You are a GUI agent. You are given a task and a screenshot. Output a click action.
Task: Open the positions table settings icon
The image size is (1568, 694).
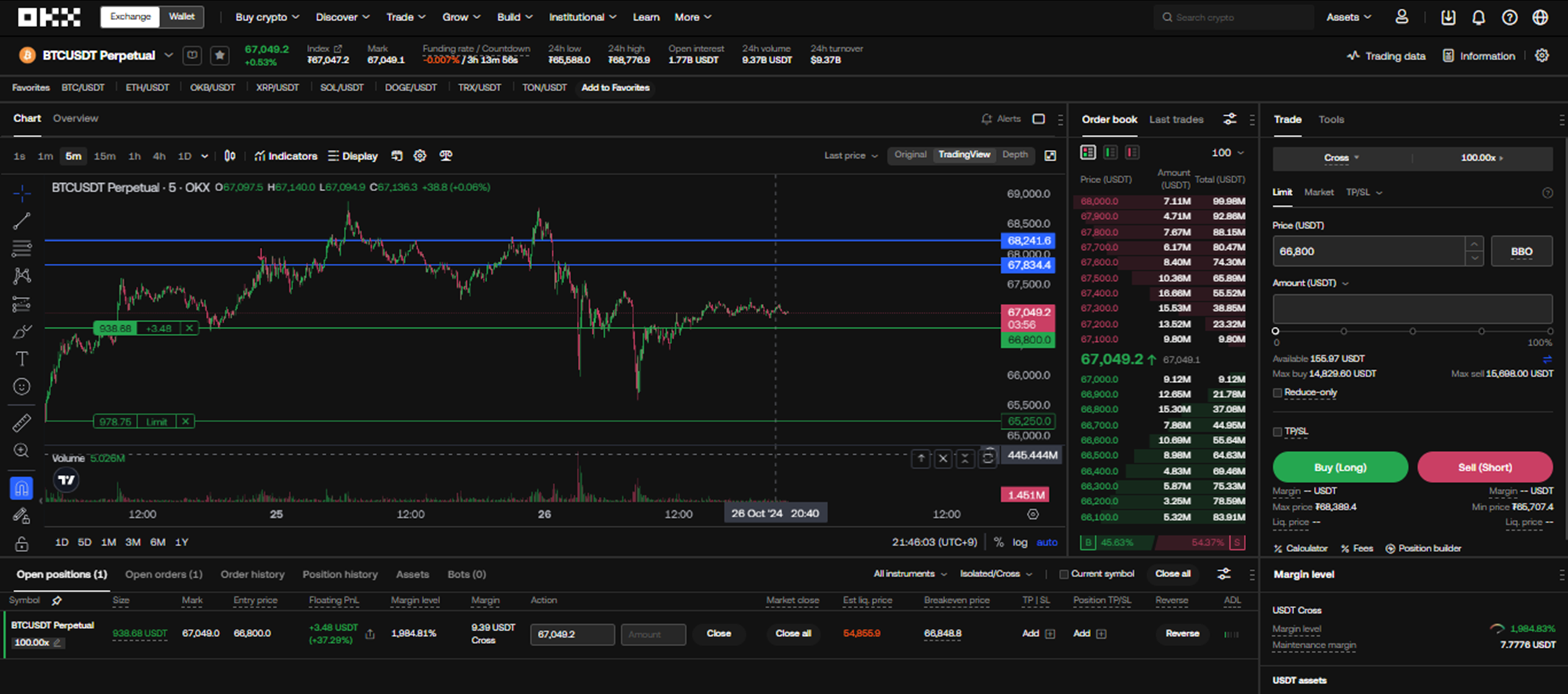pos(1223,573)
